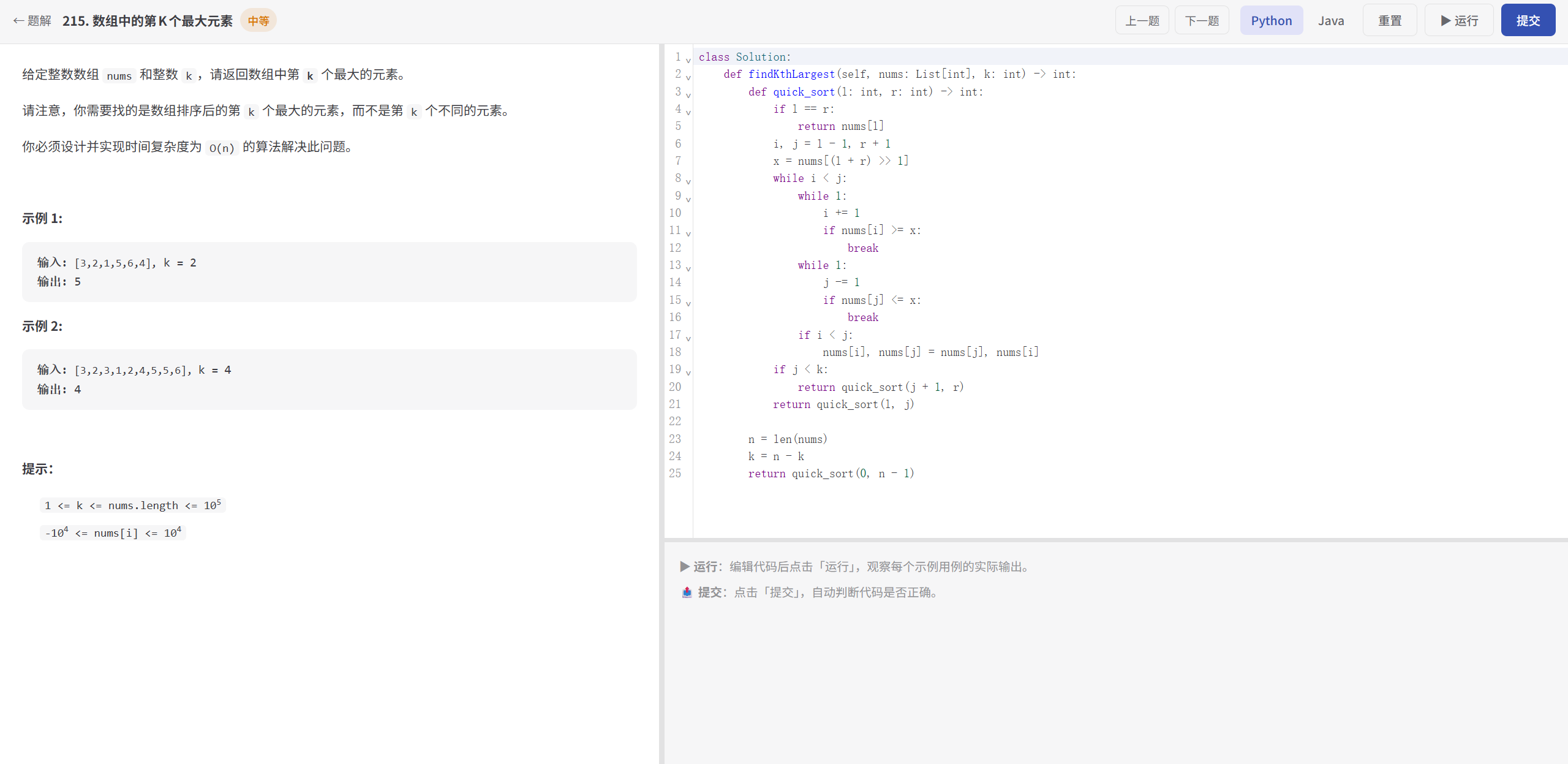Click the swap line 'nums[i], nums[j] = nums[j], nums[i]'
This screenshot has height=764, width=1568.
930,352
